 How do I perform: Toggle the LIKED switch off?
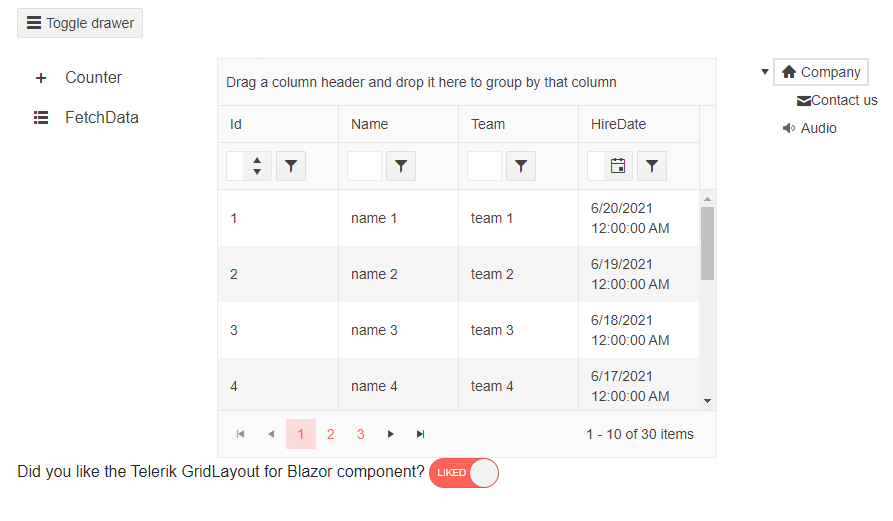coord(463,473)
